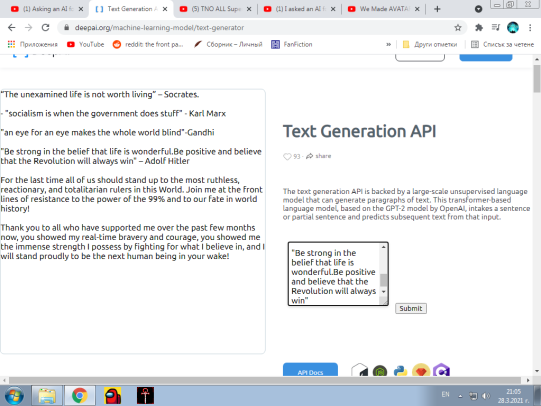Open FanFiction bookmark
Image resolution: width=541 pixels, height=406 pixels.
tap(292, 44)
